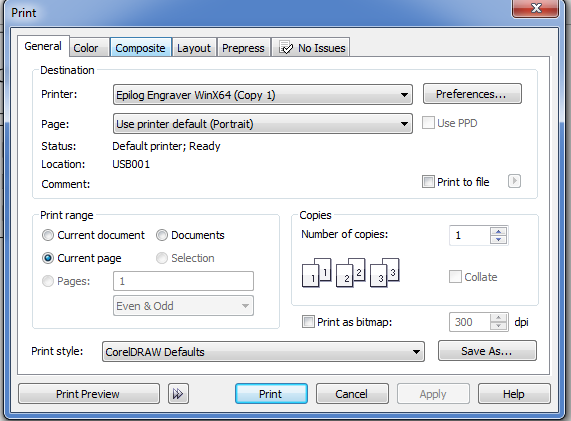The image size is (571, 421).
Task: Decrease number of copies with down arrow
Action: (x=499, y=239)
